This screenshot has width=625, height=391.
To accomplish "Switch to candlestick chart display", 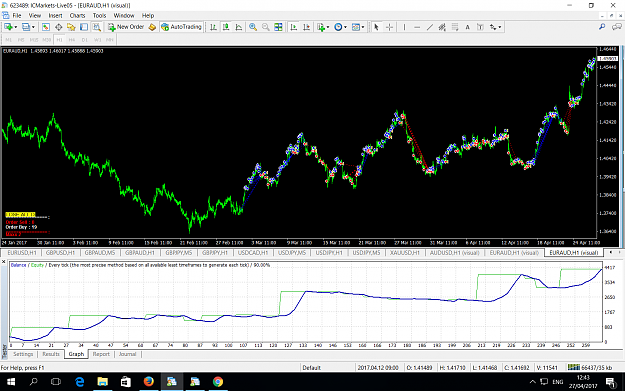I will click(x=226, y=27).
